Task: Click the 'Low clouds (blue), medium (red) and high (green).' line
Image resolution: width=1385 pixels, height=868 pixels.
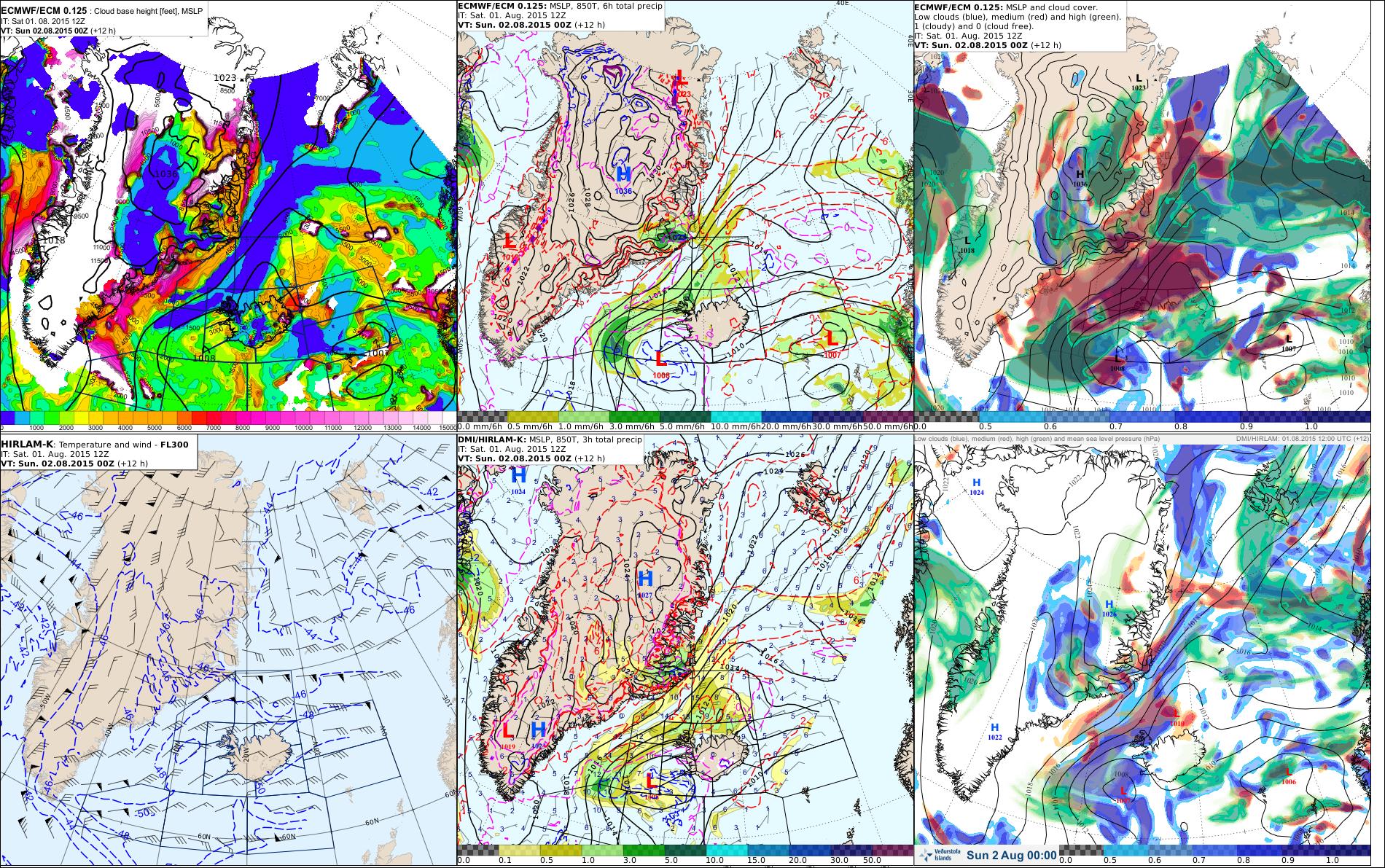Action: point(1018,17)
